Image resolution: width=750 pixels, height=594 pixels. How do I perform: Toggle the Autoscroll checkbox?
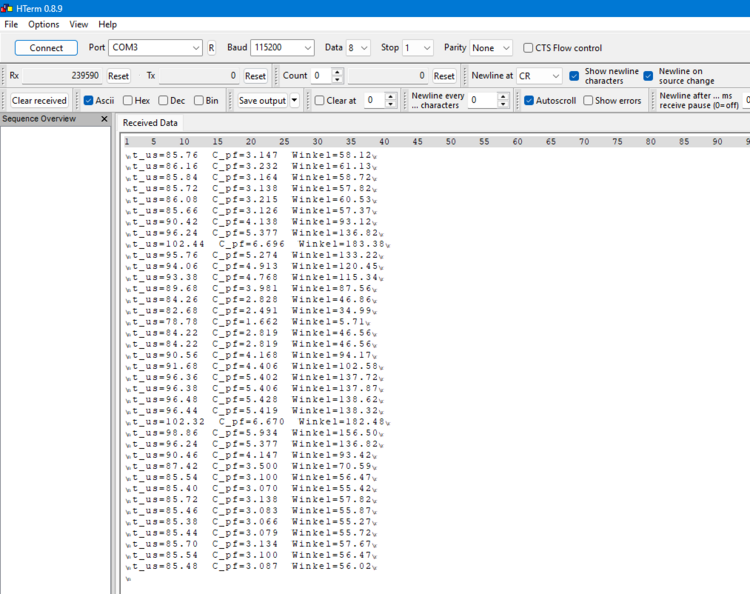point(529,101)
